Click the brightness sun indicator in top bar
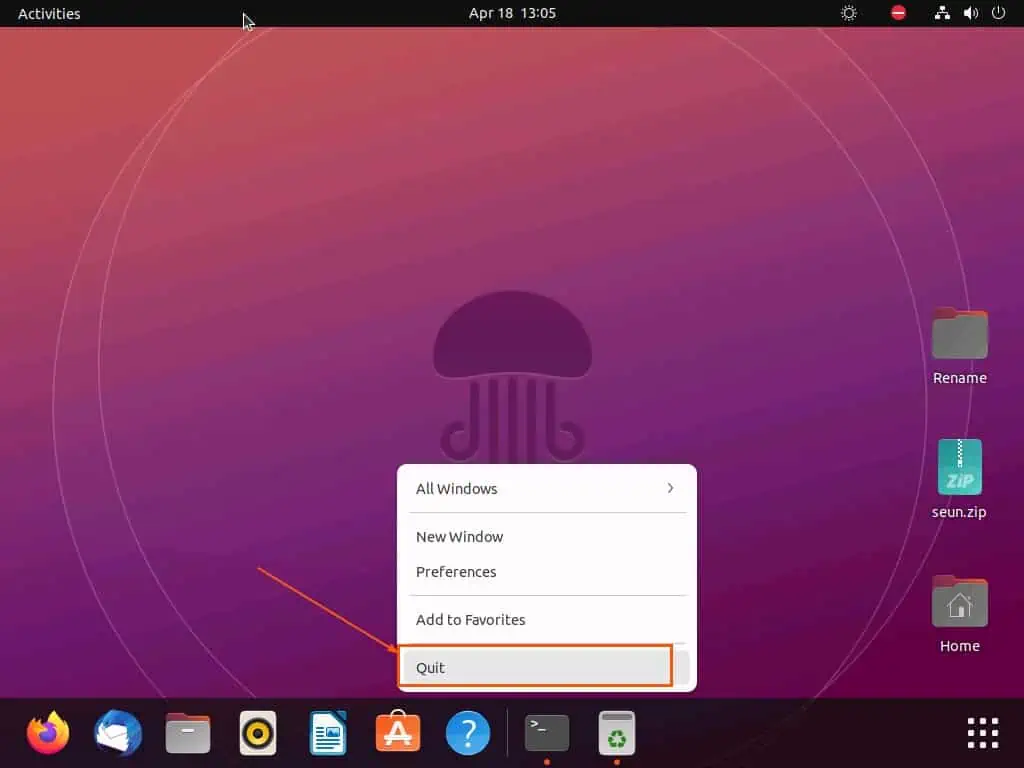The width and height of the screenshot is (1024, 768). [848, 13]
